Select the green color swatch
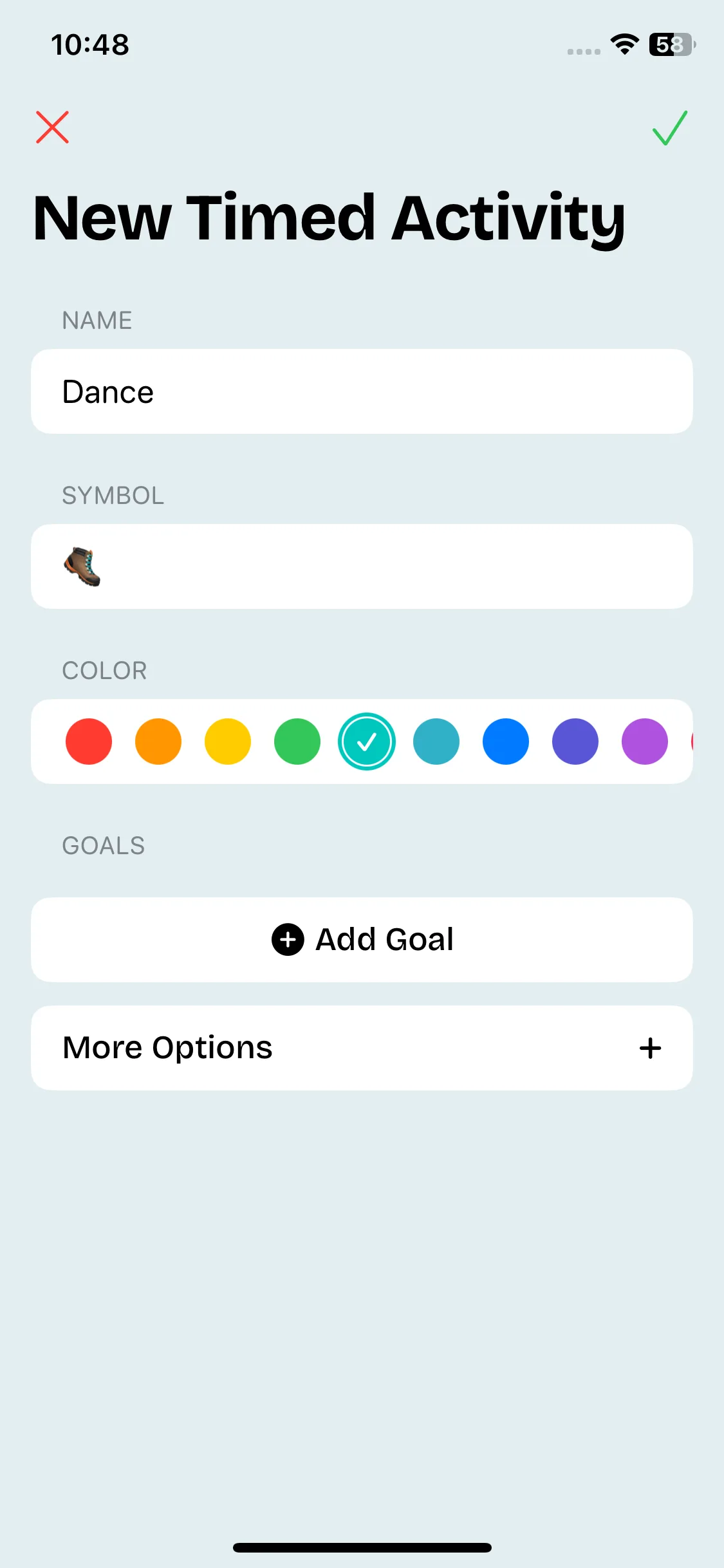The height and width of the screenshot is (1568, 724). 297,742
